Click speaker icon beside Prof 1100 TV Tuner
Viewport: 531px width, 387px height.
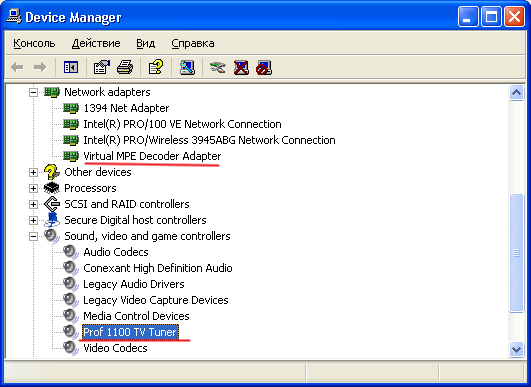(x=71, y=332)
